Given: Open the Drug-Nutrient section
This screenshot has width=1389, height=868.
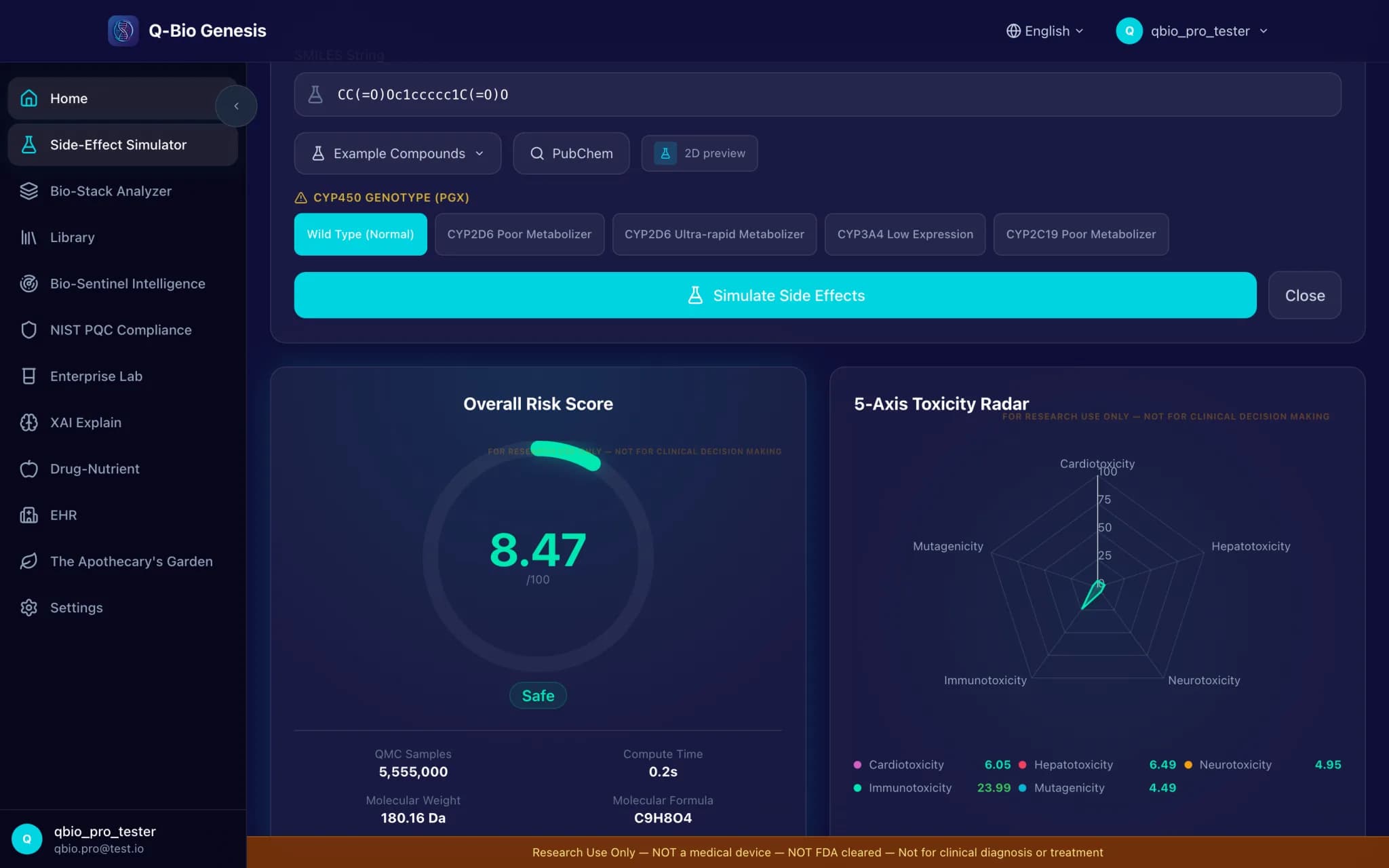Looking at the screenshot, I should [x=123, y=469].
